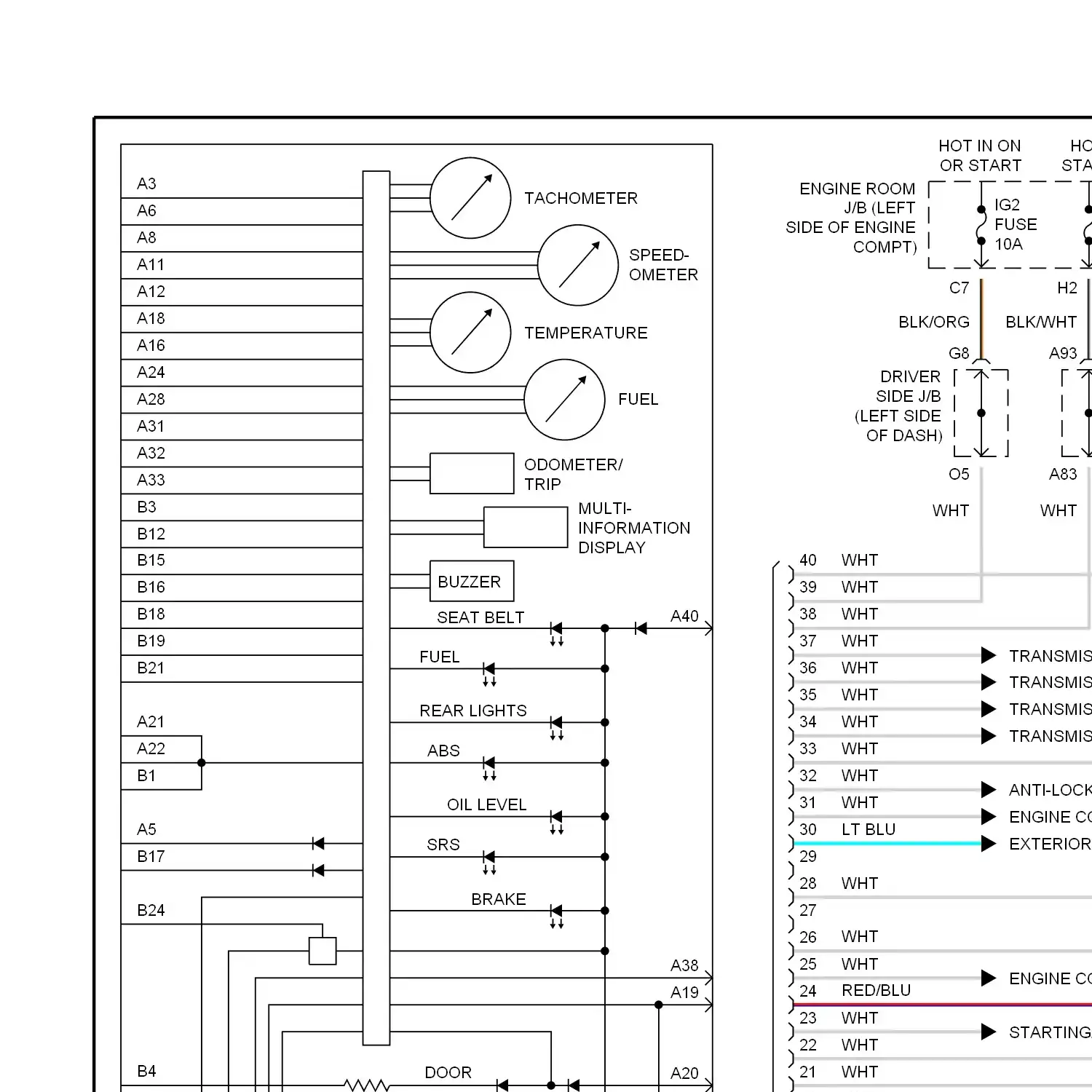This screenshot has width=1092, height=1092.
Task: Select connector label G8
Action: point(959,353)
